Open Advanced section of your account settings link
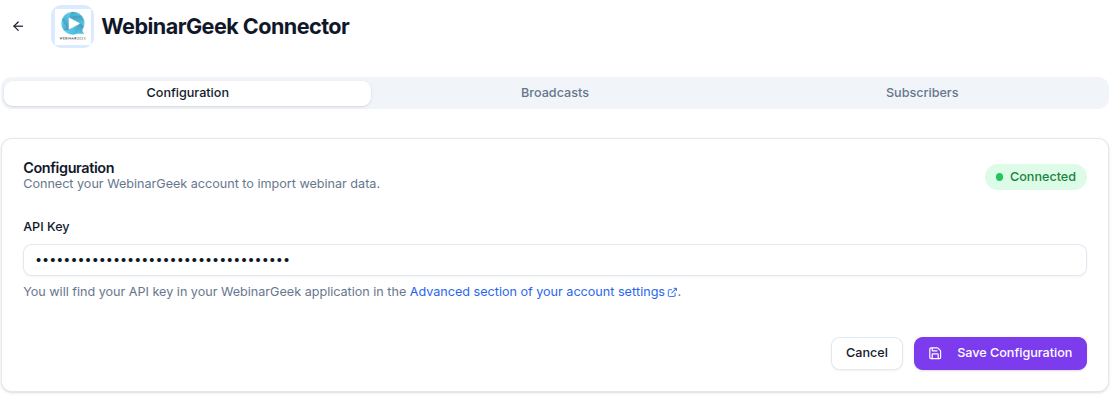Image resolution: width=1116 pixels, height=403 pixels. click(x=544, y=292)
